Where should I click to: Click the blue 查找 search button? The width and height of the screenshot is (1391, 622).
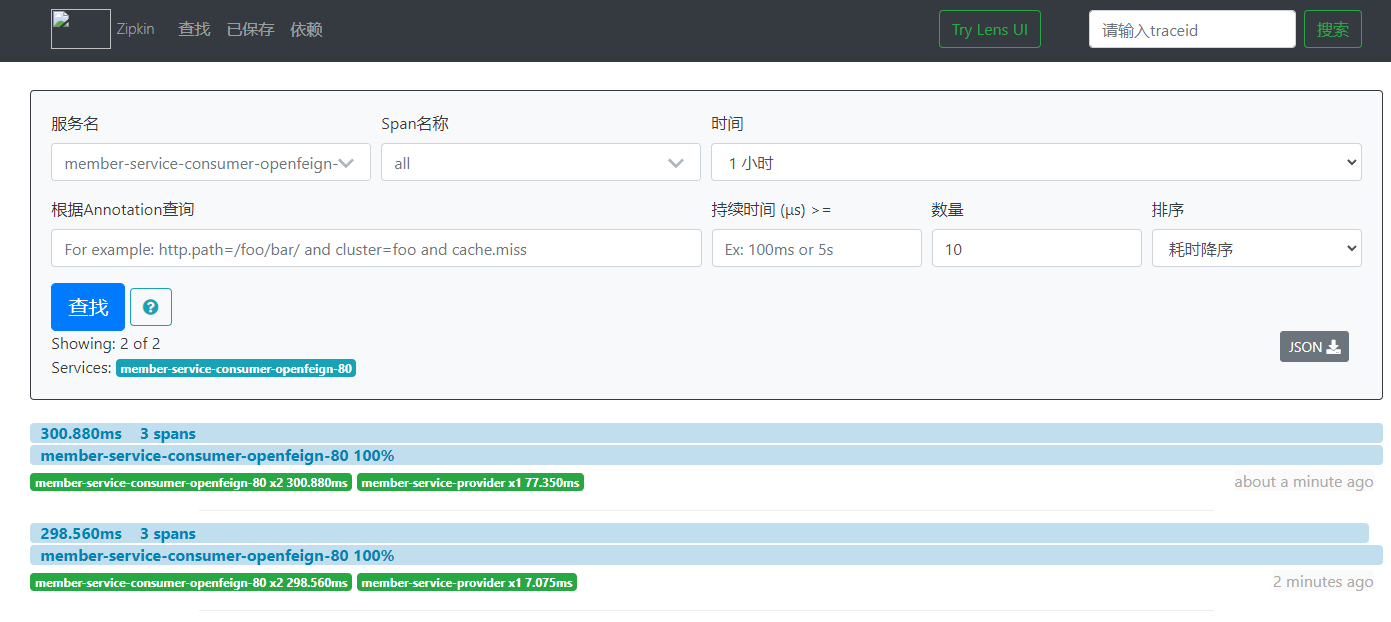pos(88,307)
